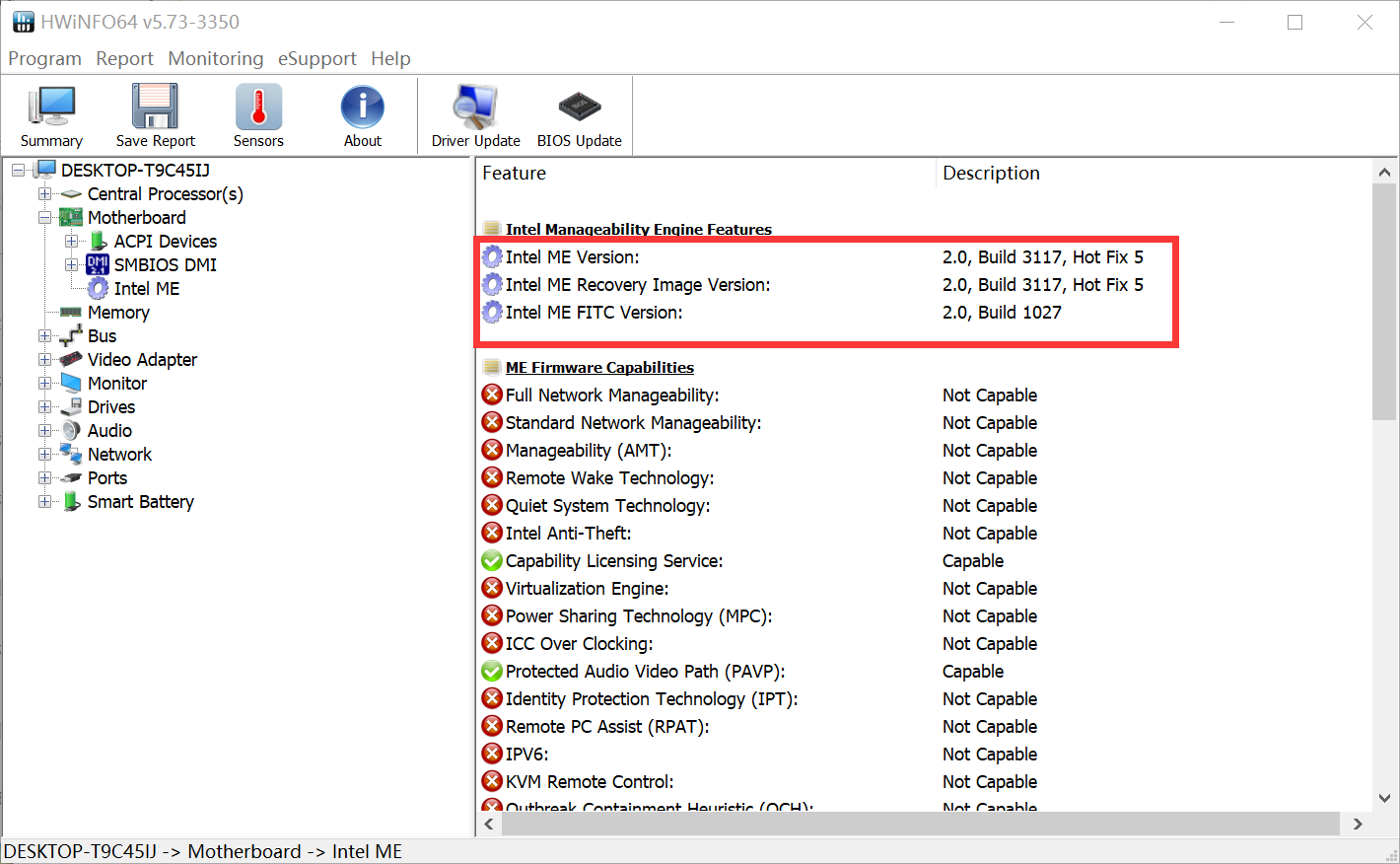The width and height of the screenshot is (1400, 864).
Task: Launch Driver Update from toolbar
Action: (x=475, y=115)
